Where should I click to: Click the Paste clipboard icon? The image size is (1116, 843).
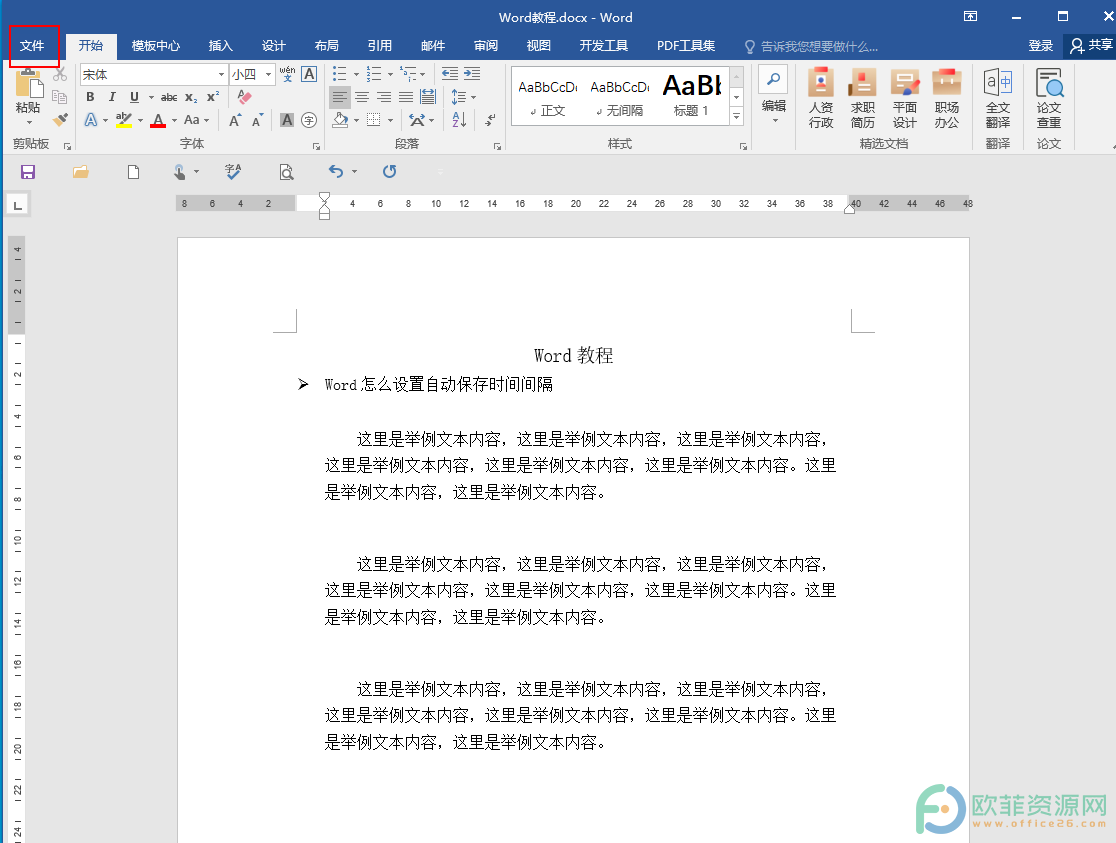pyautogui.click(x=28, y=84)
